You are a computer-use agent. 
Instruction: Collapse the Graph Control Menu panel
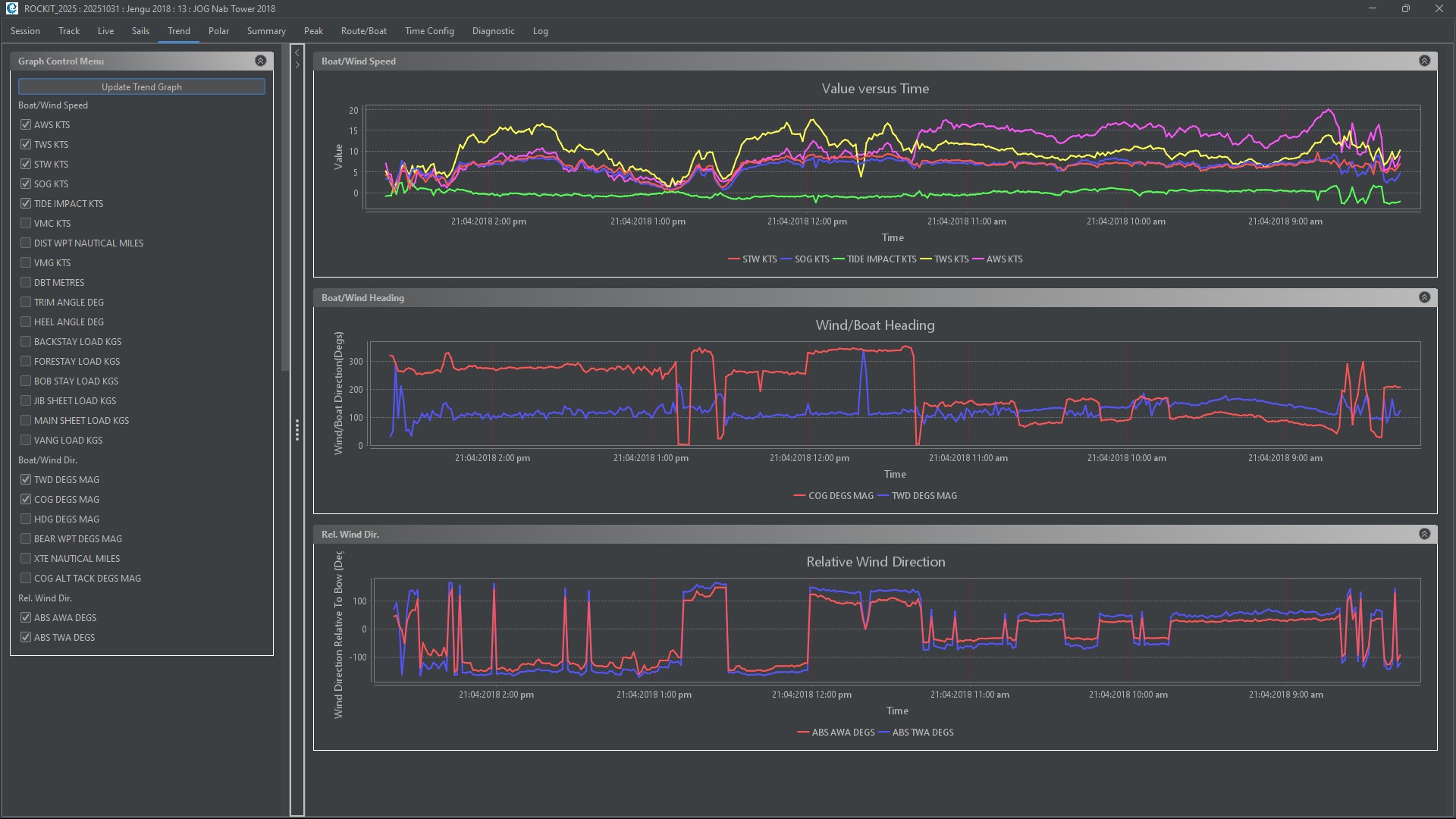click(x=260, y=61)
